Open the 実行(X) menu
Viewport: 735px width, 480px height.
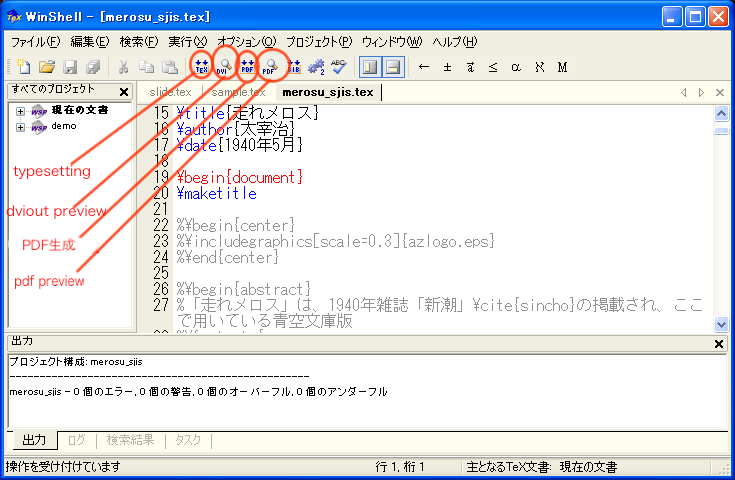coord(188,42)
